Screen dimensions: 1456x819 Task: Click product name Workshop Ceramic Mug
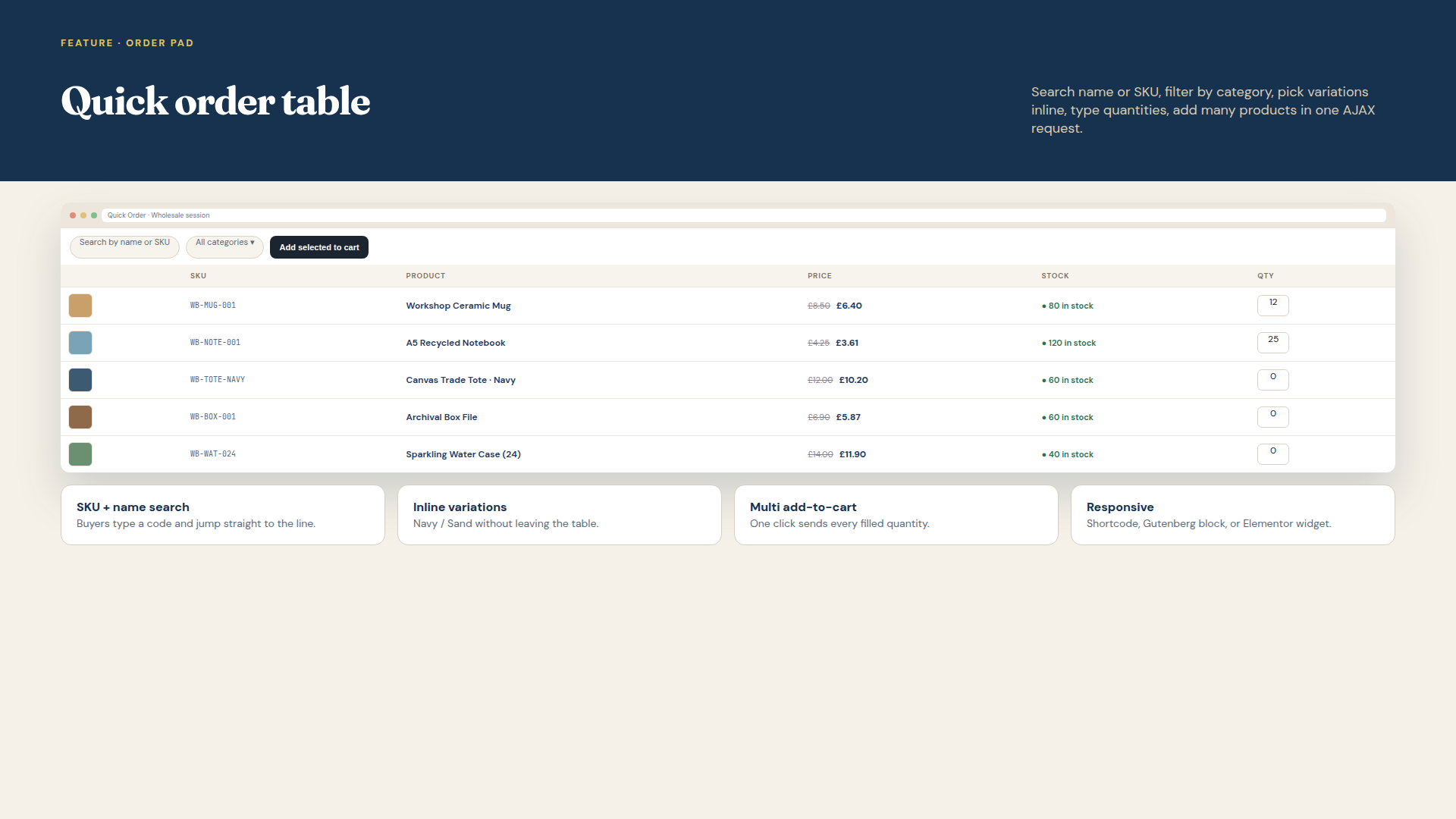pyautogui.click(x=458, y=306)
